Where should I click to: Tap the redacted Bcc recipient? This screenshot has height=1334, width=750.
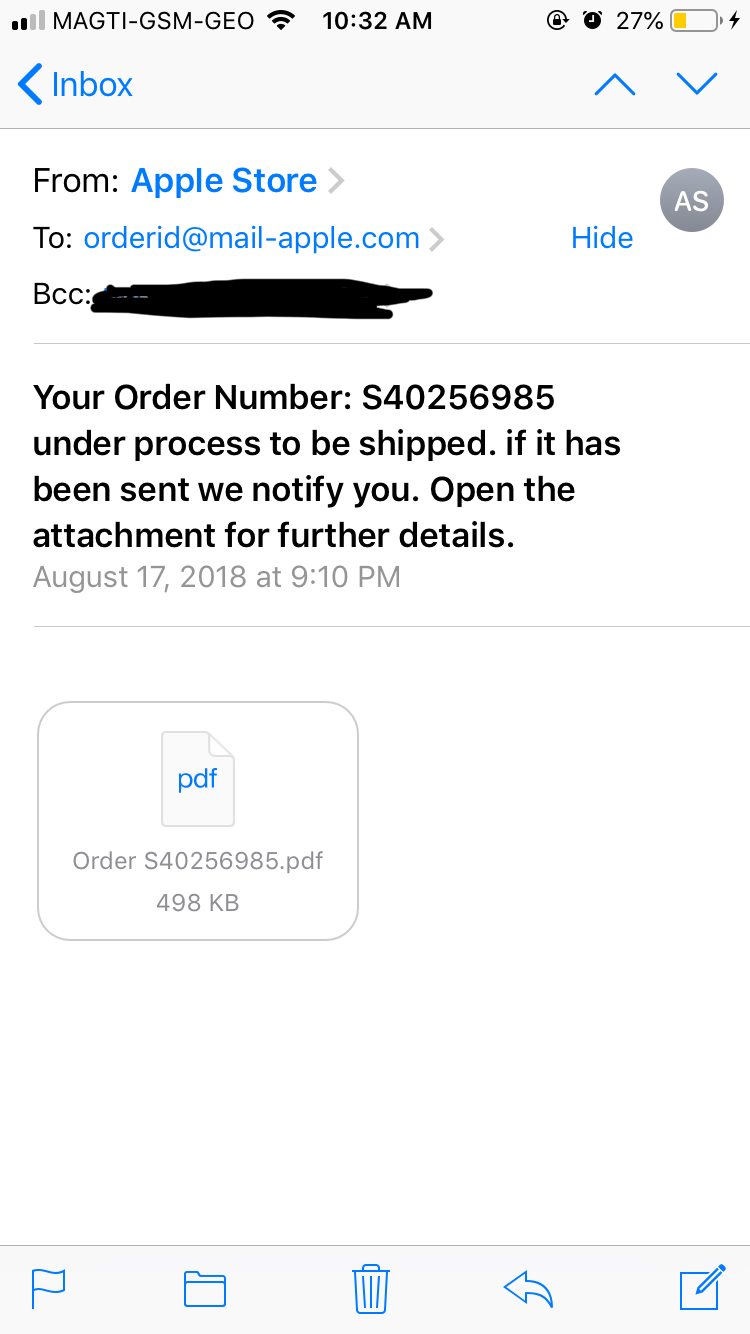click(x=260, y=297)
